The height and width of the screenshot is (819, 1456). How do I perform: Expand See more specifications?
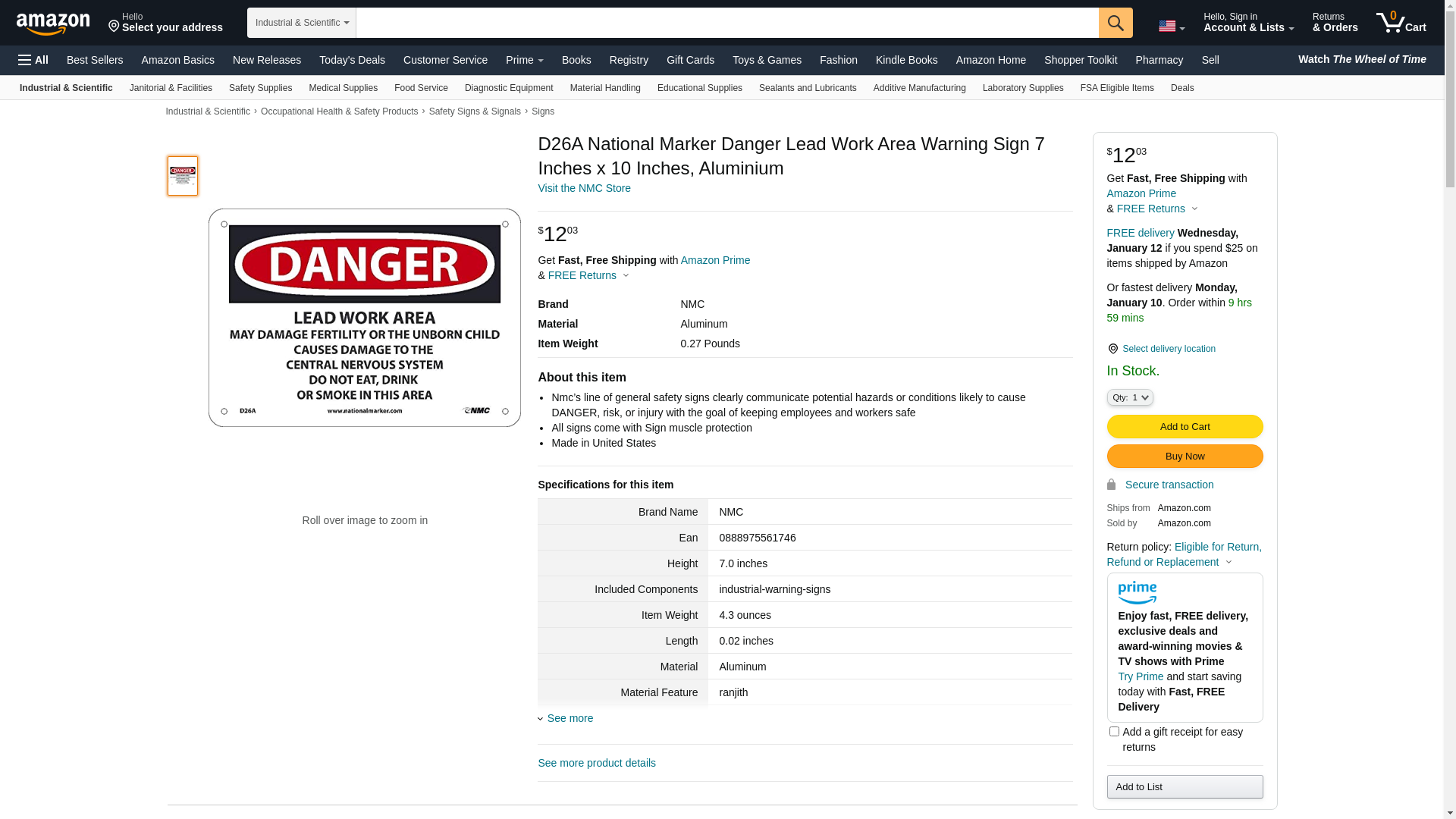tap(569, 718)
